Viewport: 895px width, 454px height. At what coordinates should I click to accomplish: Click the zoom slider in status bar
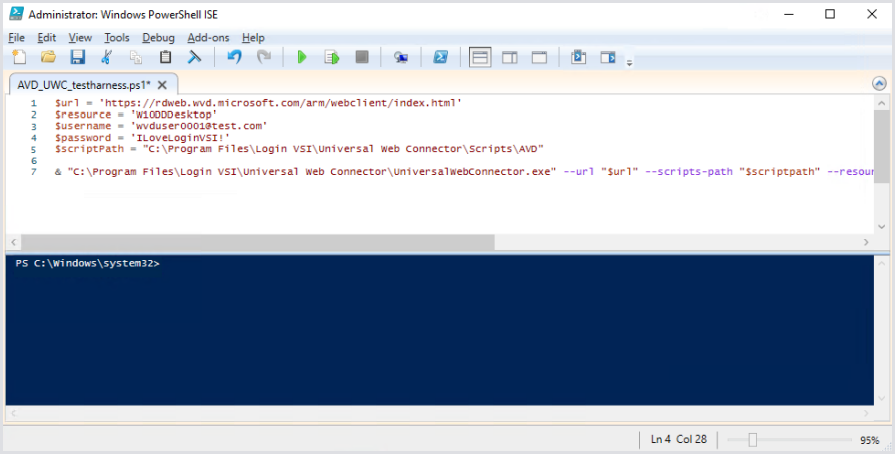click(753, 440)
